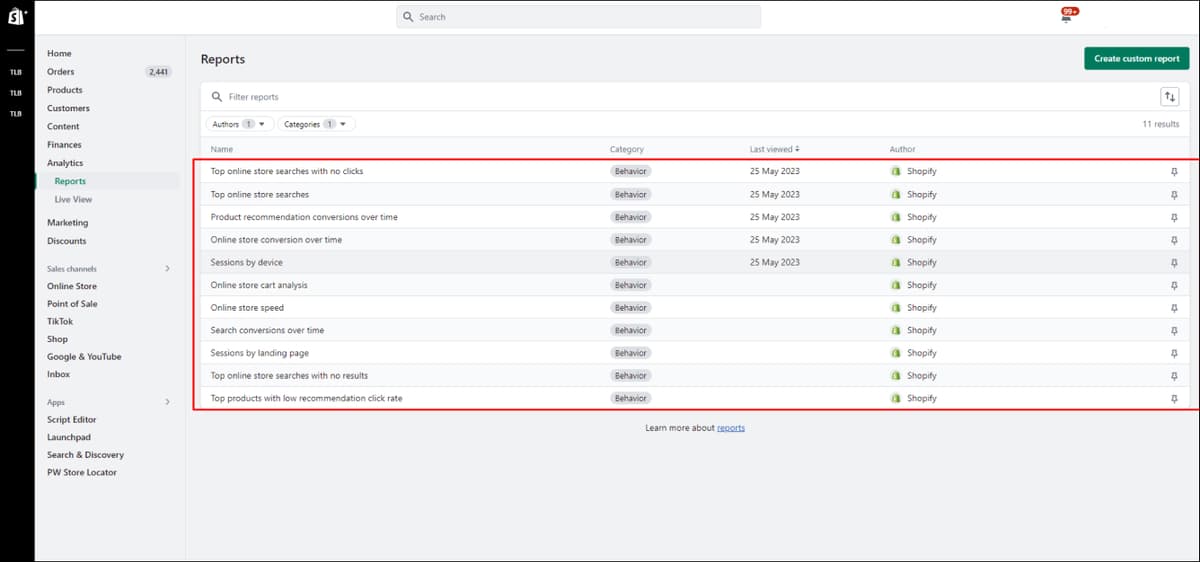
Task: Pin 'Product recommendation conversions over time' report
Action: tap(1174, 217)
